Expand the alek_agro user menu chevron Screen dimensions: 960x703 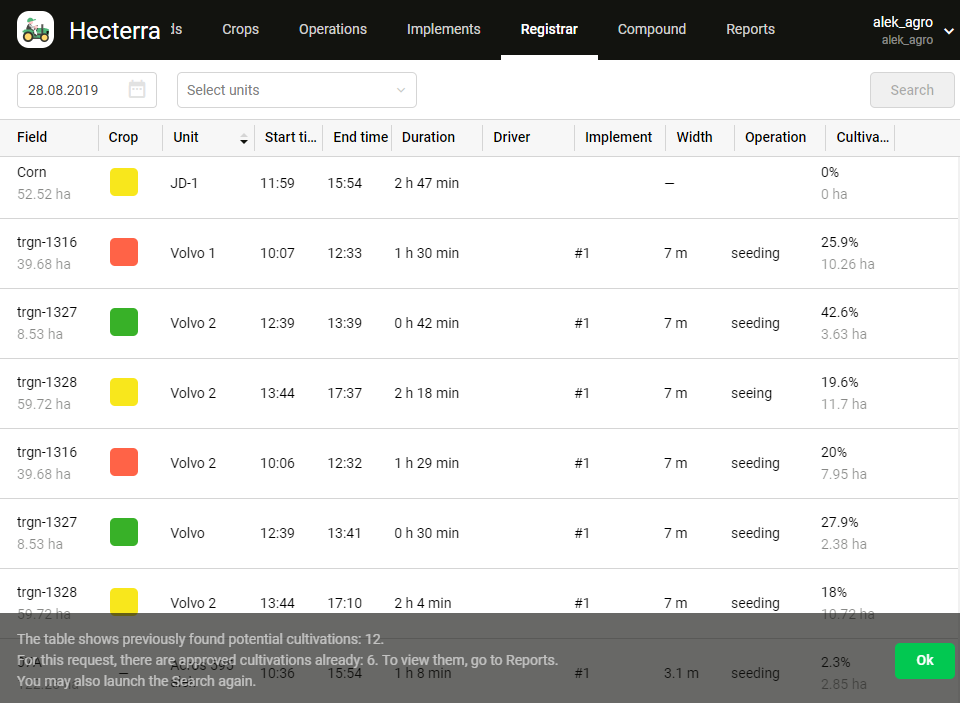[948, 31]
